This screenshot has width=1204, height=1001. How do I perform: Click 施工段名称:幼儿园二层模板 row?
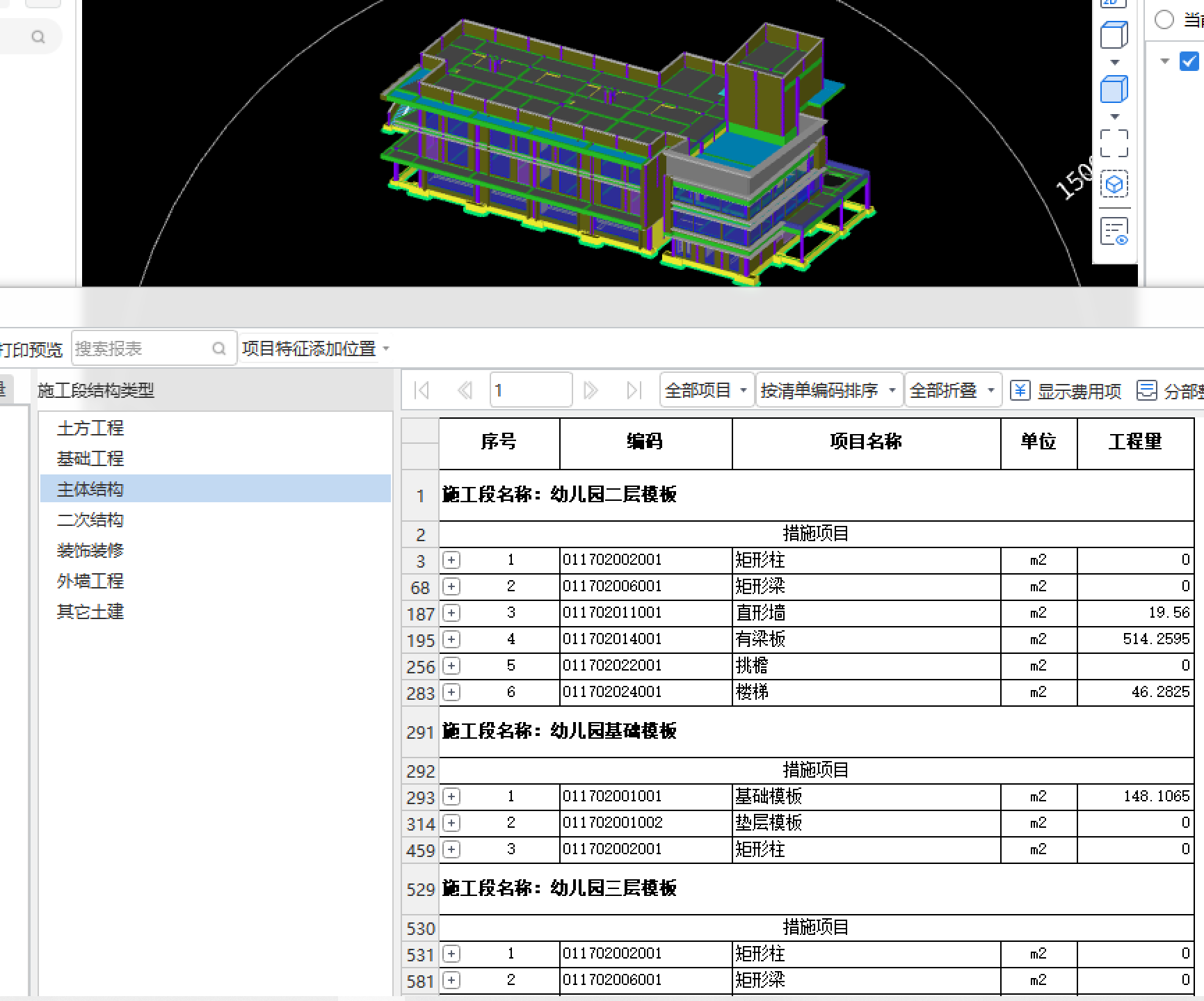[x=817, y=495]
